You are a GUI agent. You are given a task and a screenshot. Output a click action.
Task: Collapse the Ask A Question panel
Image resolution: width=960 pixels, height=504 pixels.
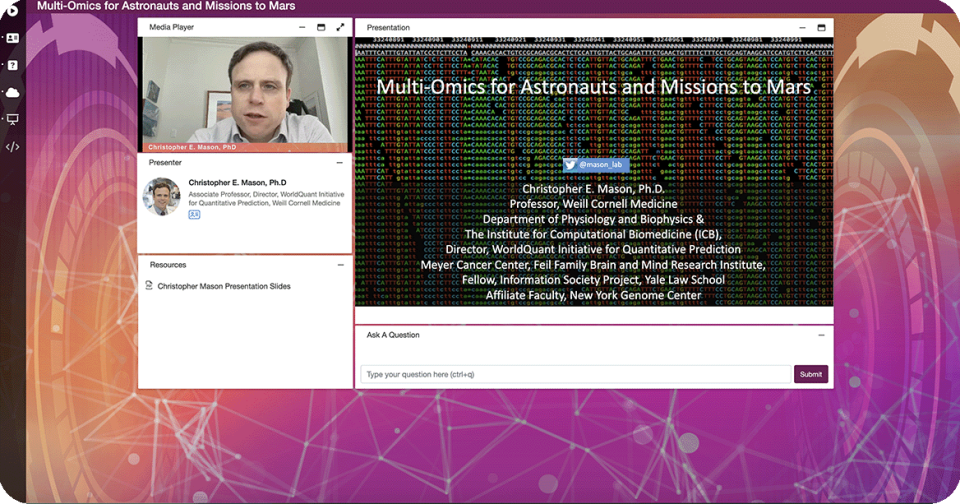coord(822,335)
